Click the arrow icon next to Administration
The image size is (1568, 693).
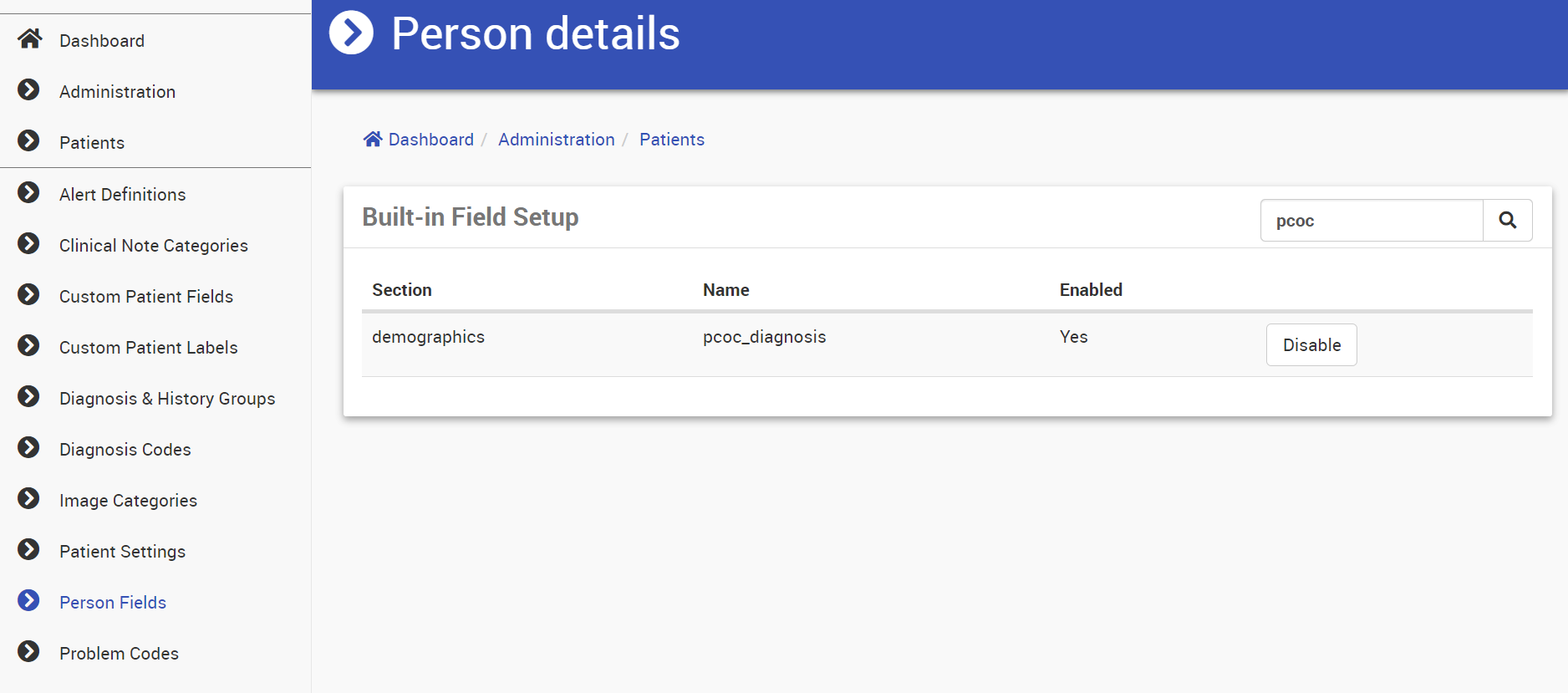tap(29, 89)
